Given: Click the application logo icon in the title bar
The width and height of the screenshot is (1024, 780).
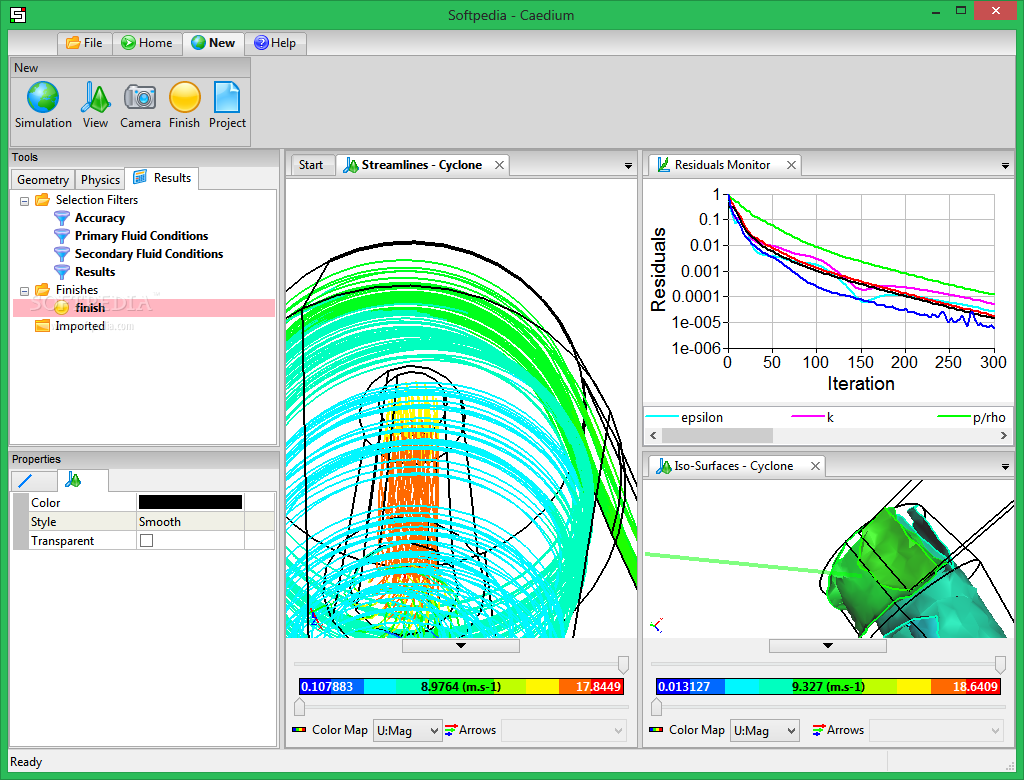Looking at the screenshot, I should 18,14.
